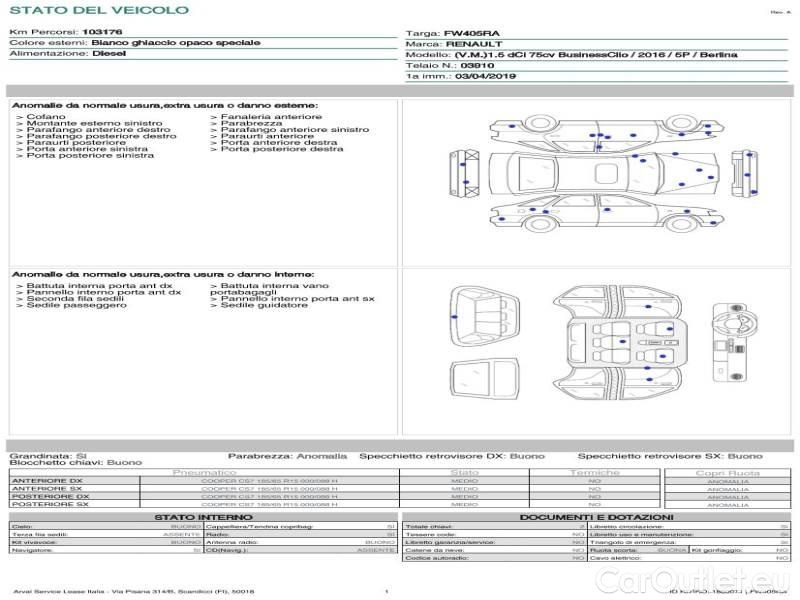Select the Porta anteriore sinistra entry
Viewport: 800px width, 600px height.
pos(82,149)
